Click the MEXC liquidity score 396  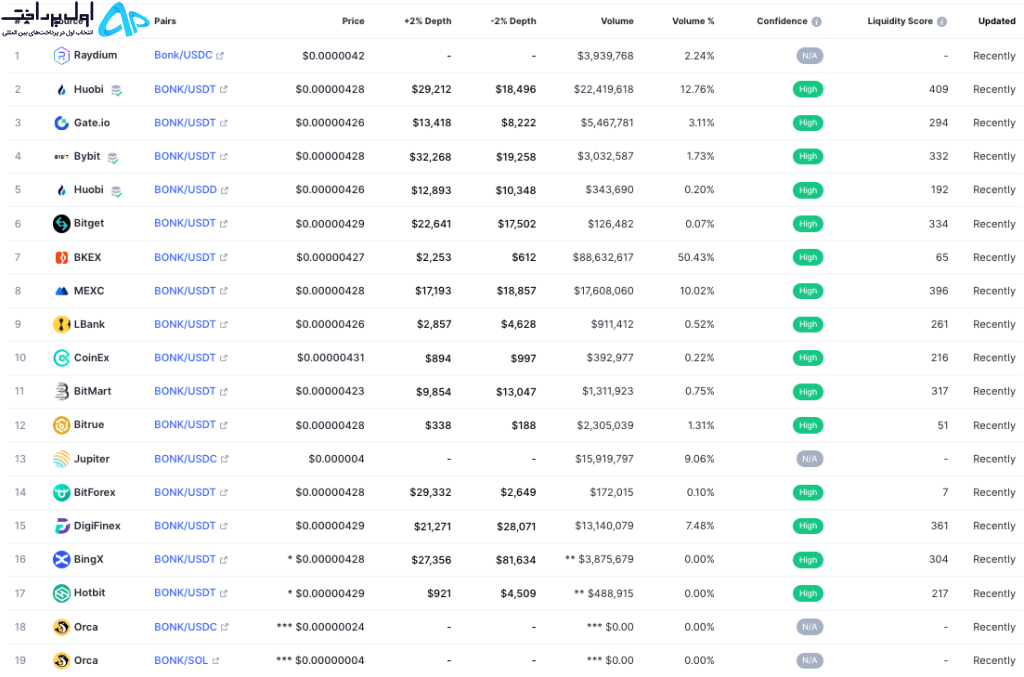[x=938, y=291]
